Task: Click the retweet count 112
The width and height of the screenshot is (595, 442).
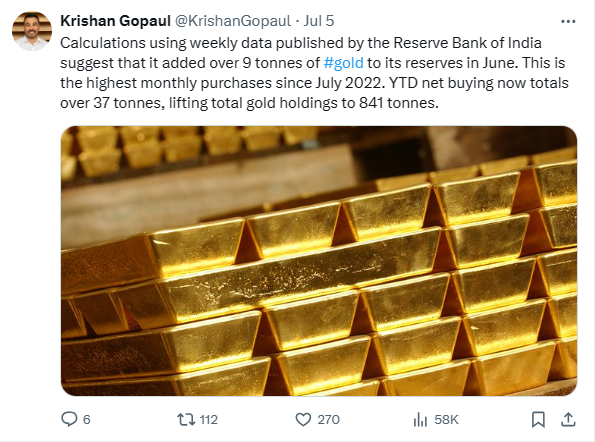Action: [209, 420]
